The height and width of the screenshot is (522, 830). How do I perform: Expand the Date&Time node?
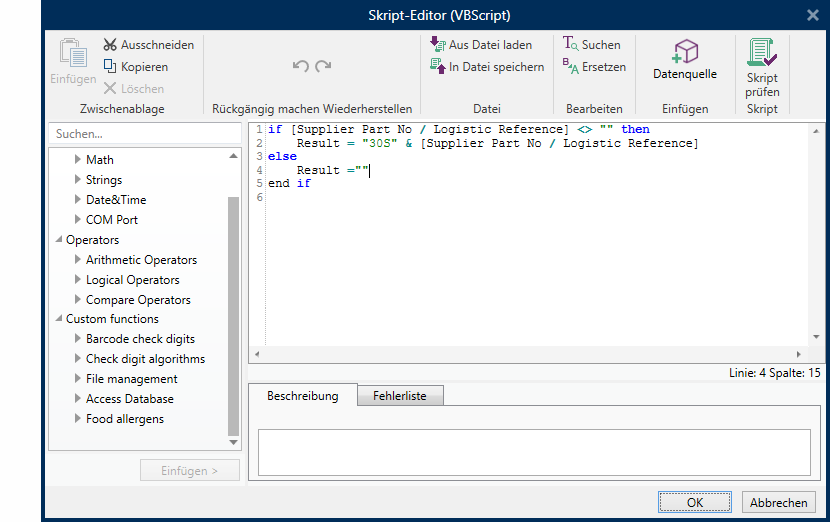pyautogui.click(x=78, y=199)
